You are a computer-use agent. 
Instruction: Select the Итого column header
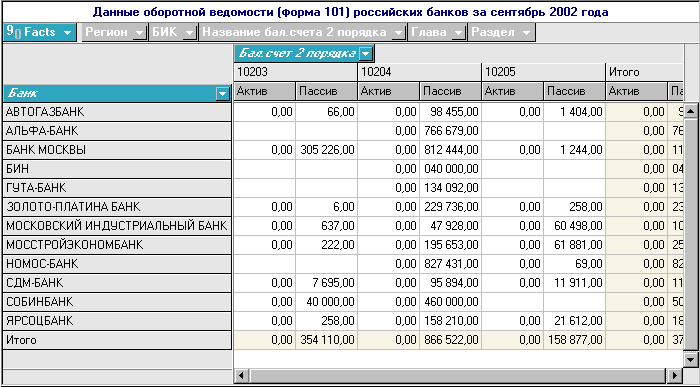click(645, 72)
